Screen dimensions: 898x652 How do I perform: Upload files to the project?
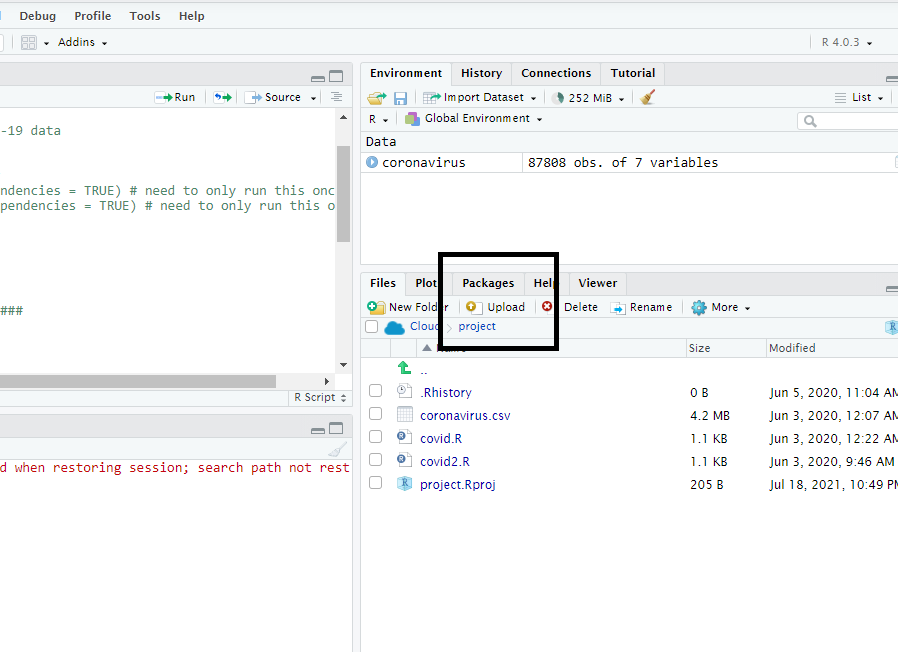499,307
